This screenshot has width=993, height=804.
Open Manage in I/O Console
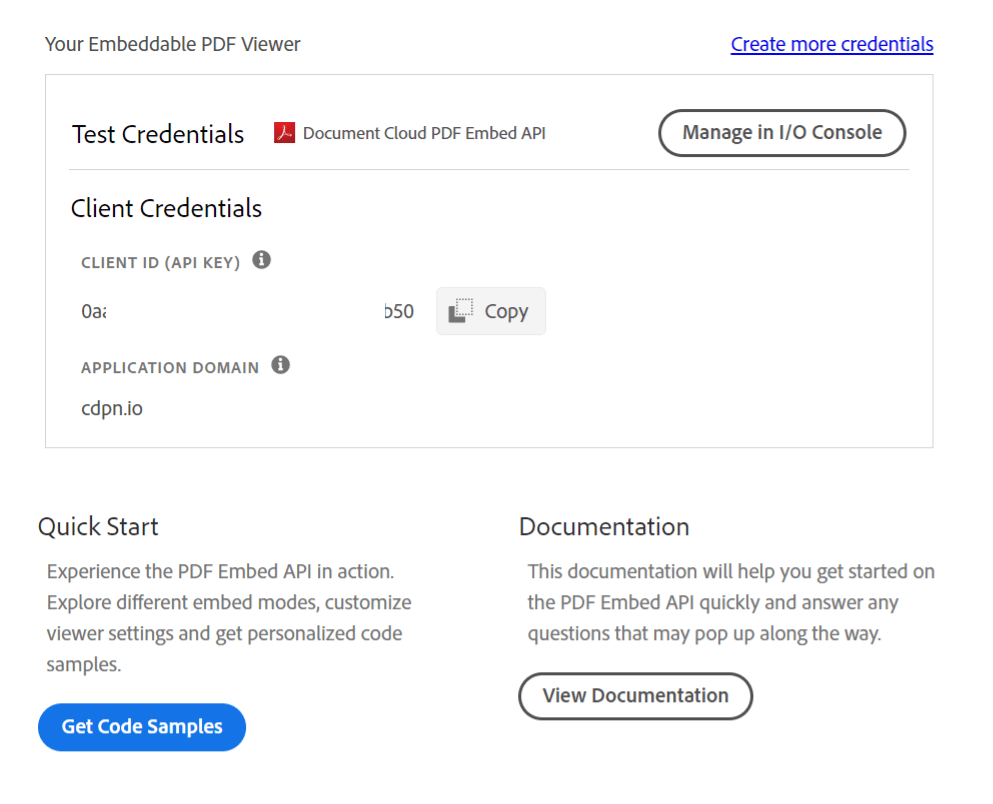[x=782, y=133]
